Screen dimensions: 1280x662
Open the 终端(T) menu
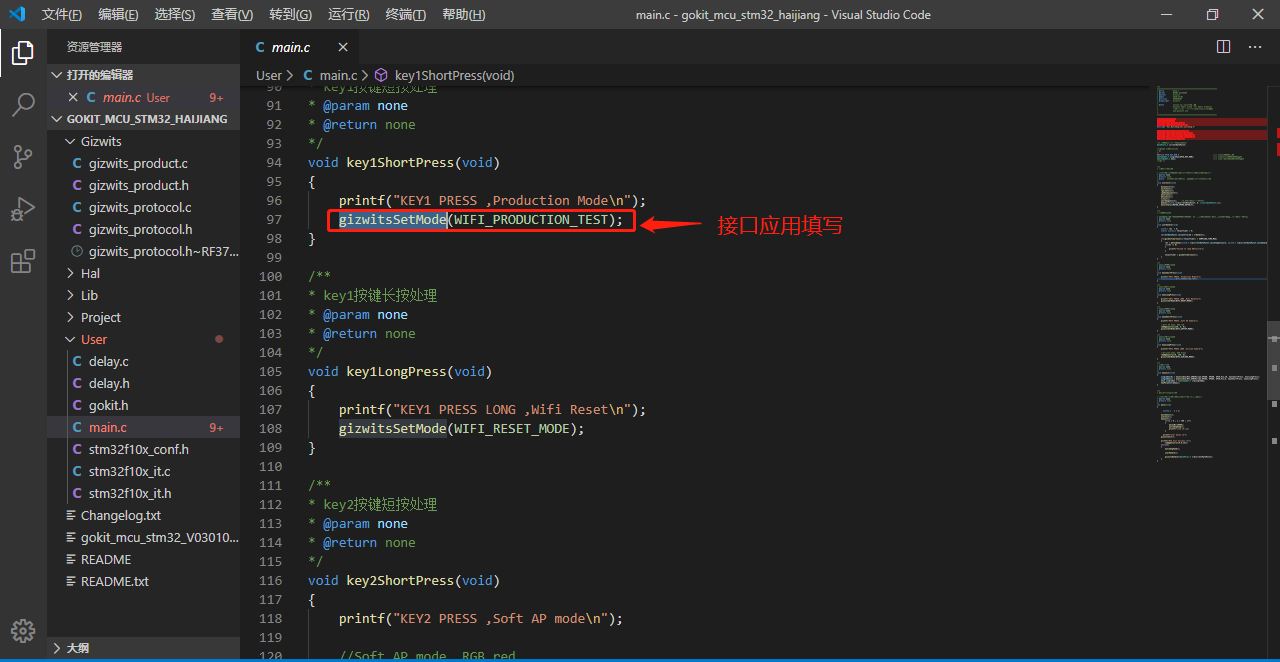click(405, 15)
